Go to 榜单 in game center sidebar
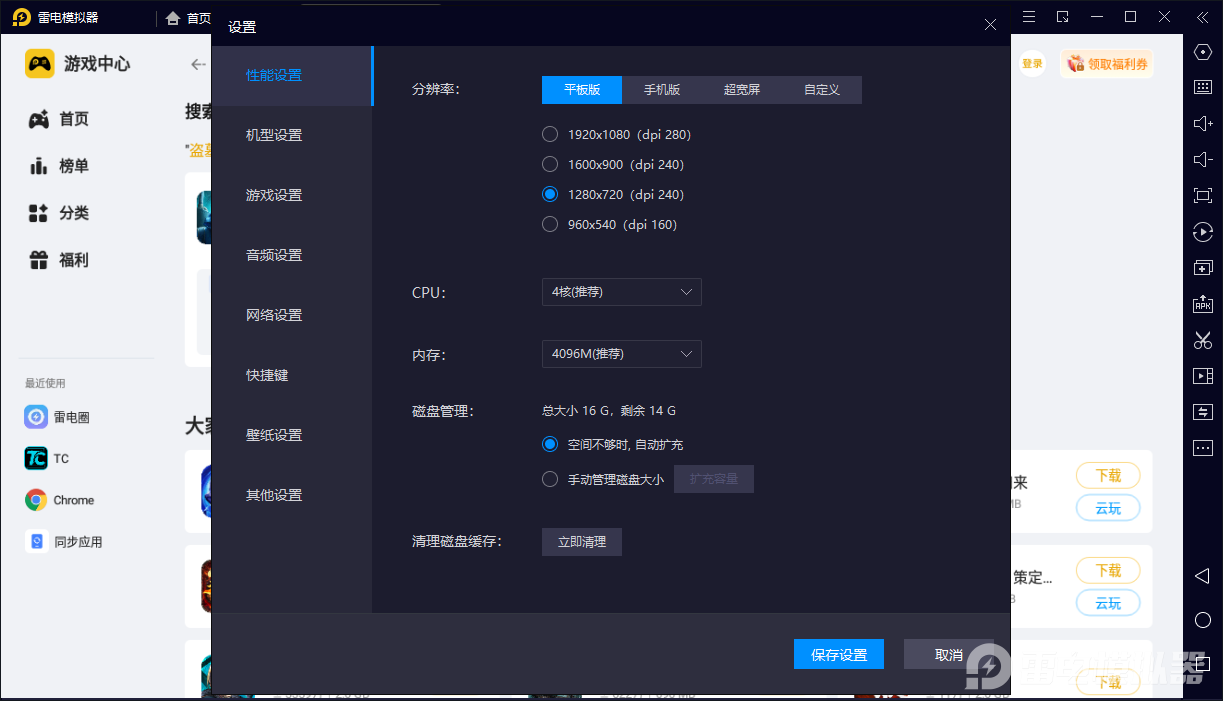 pos(59,166)
